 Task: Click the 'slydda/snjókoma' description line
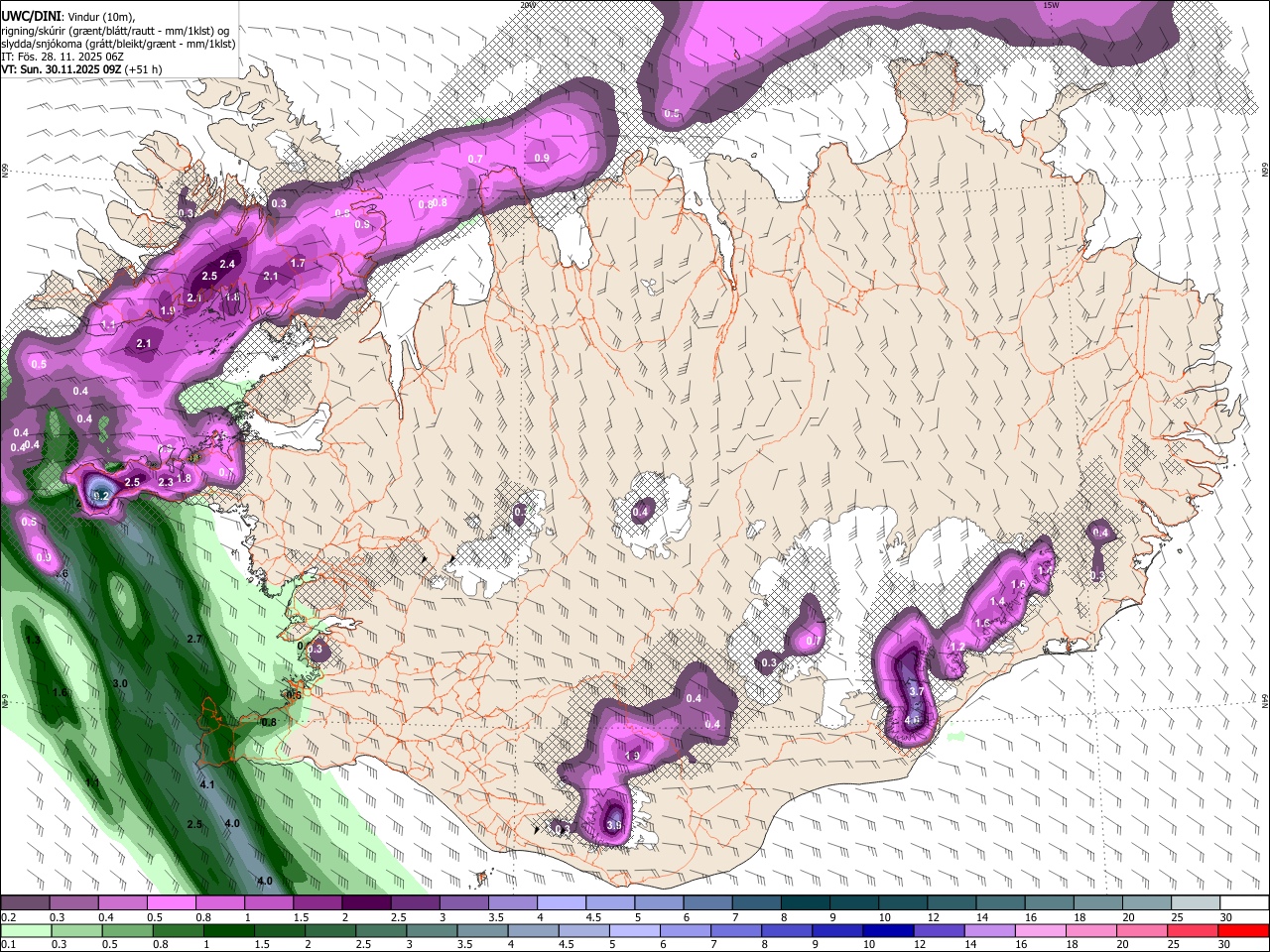click(x=118, y=44)
